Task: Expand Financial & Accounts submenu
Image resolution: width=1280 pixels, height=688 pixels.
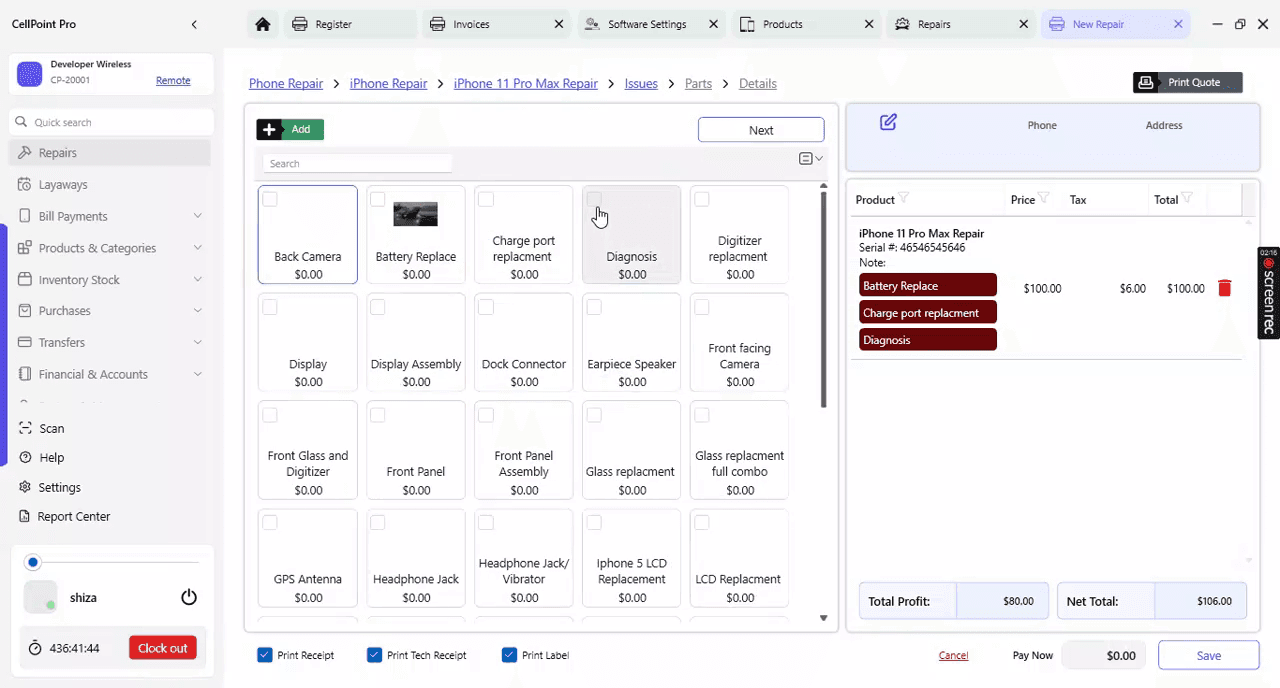Action: (x=197, y=374)
